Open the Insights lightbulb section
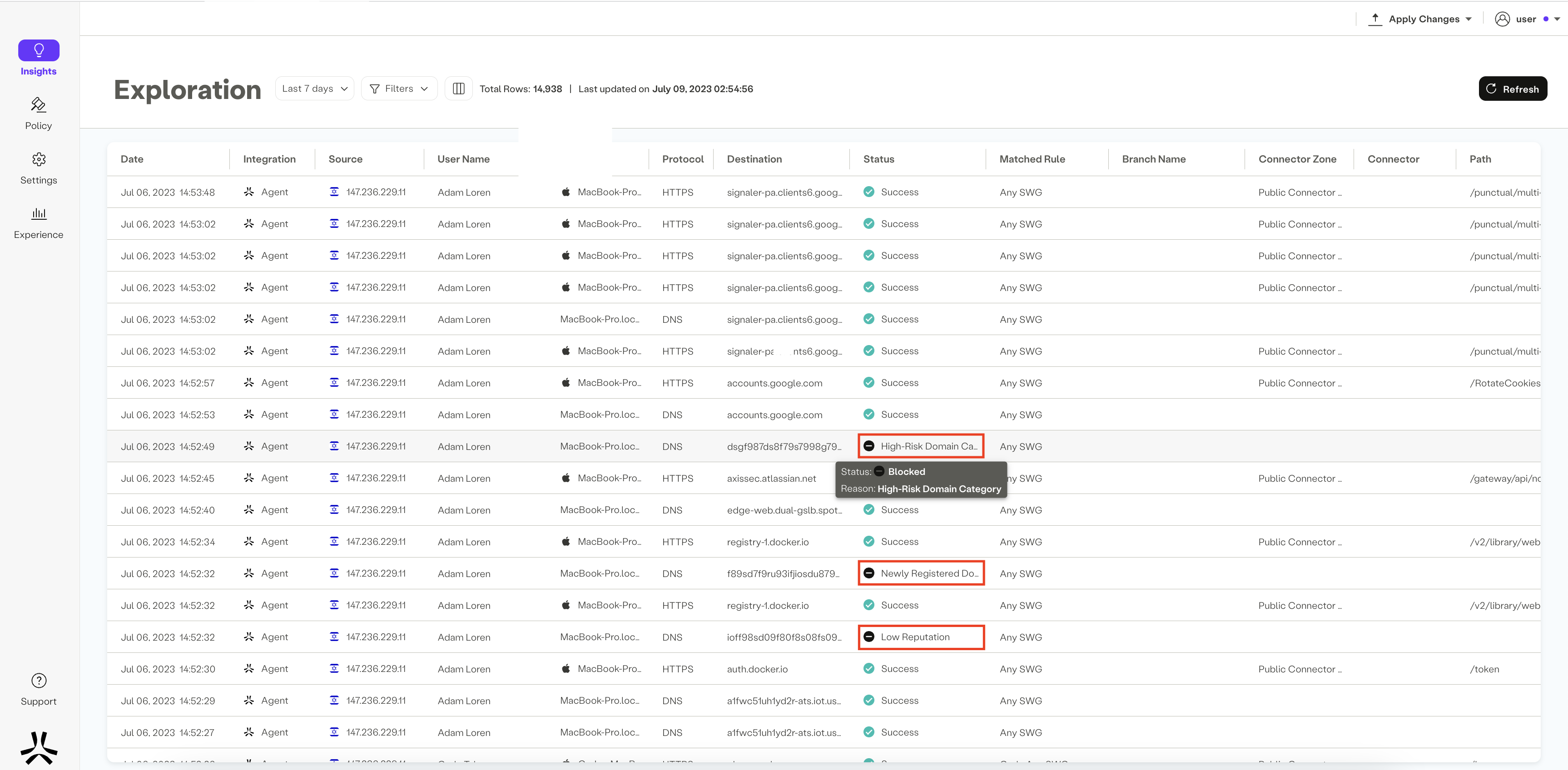 tap(38, 50)
